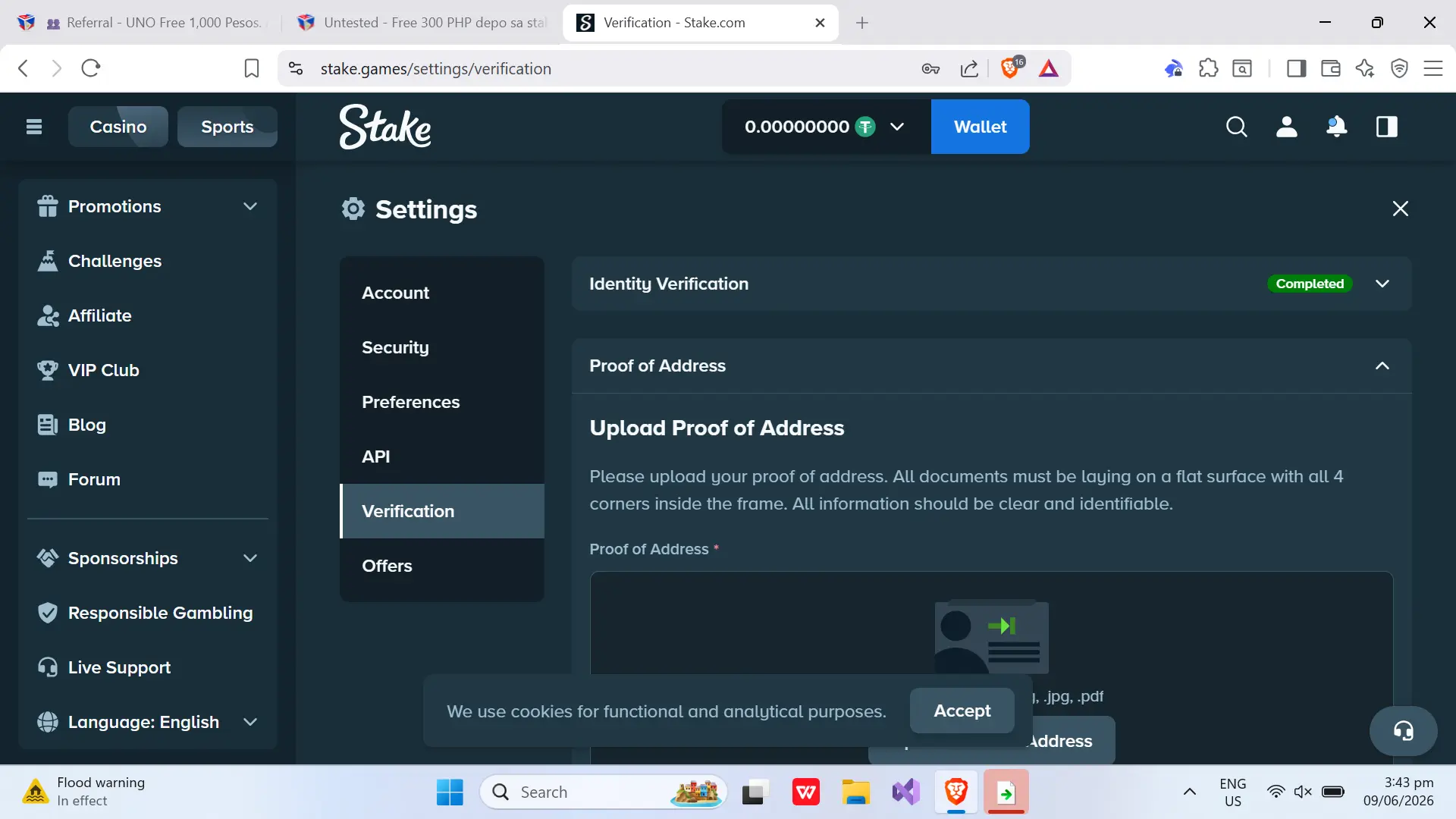
Task: Click the proof of address upload area
Action: click(991, 667)
